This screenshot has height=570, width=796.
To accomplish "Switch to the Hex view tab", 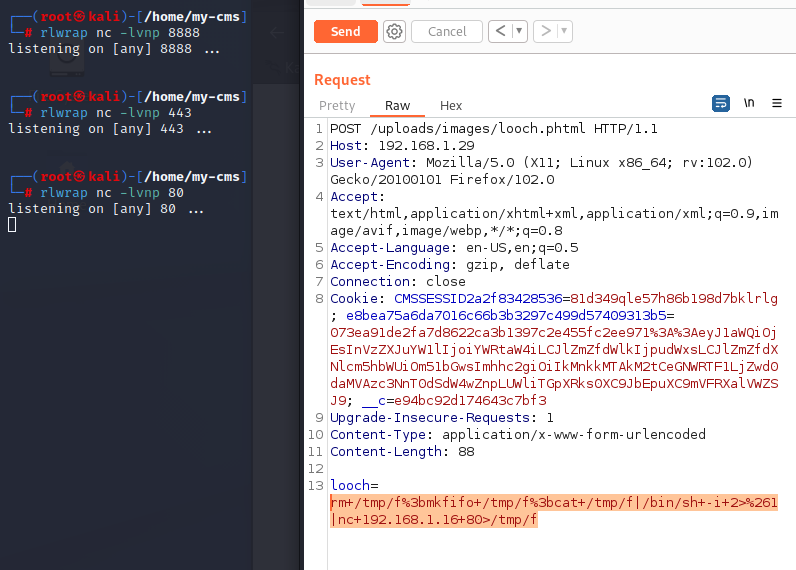I will click(x=451, y=106).
